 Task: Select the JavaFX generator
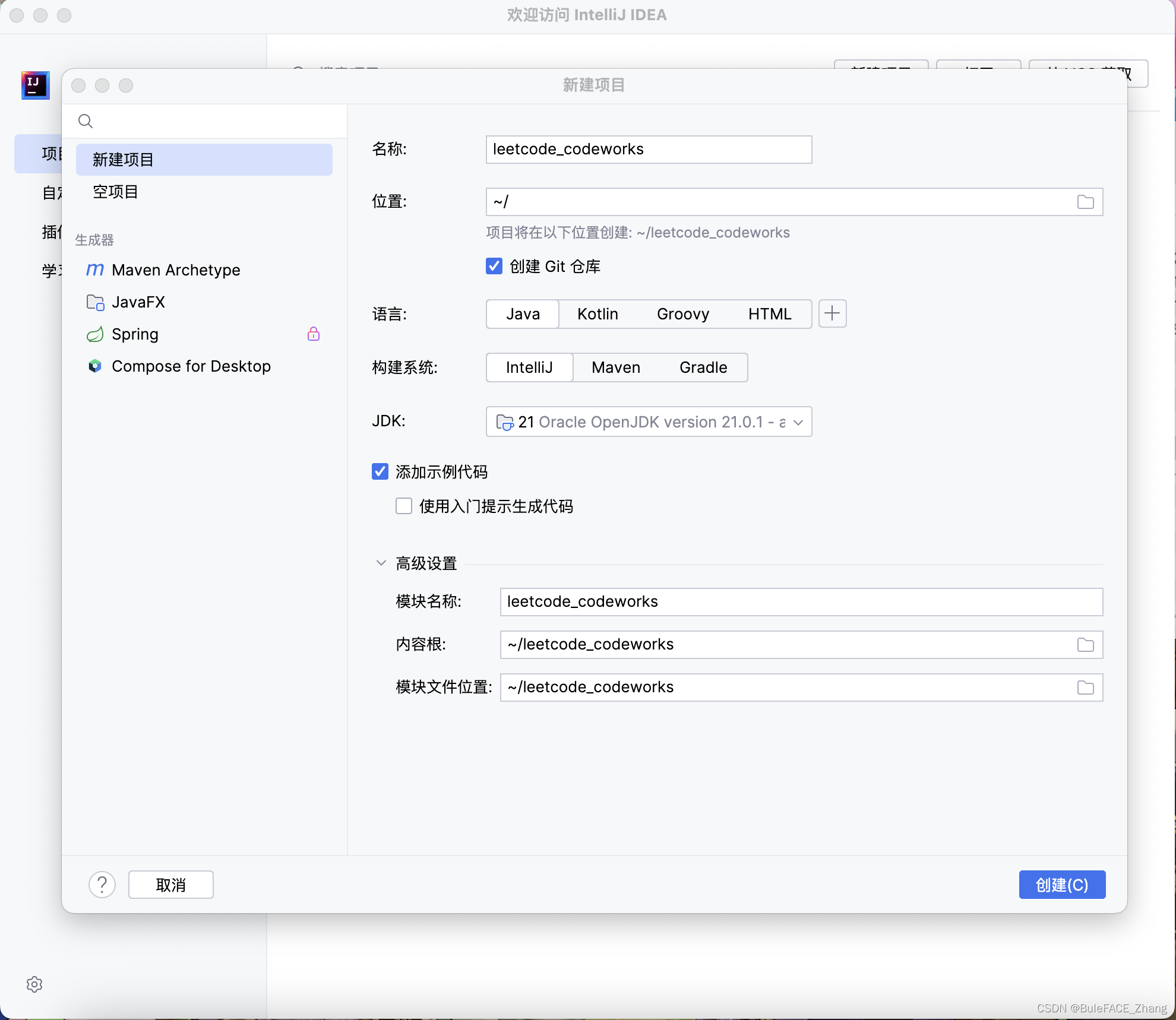click(204, 302)
